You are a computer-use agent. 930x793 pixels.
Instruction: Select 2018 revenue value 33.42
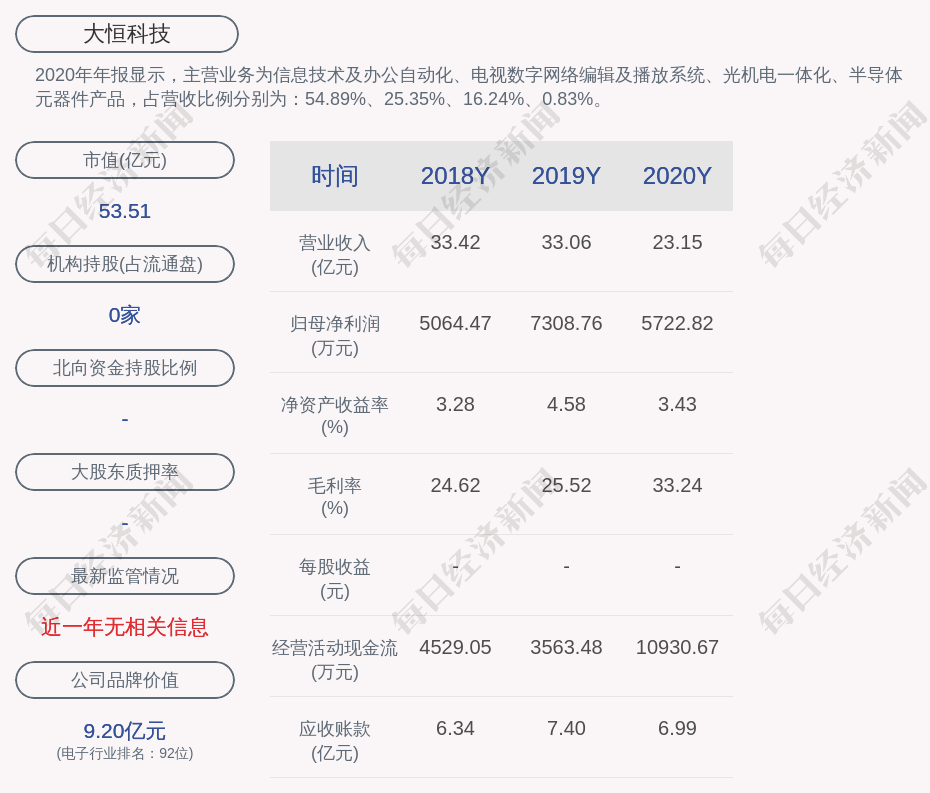[x=455, y=243]
